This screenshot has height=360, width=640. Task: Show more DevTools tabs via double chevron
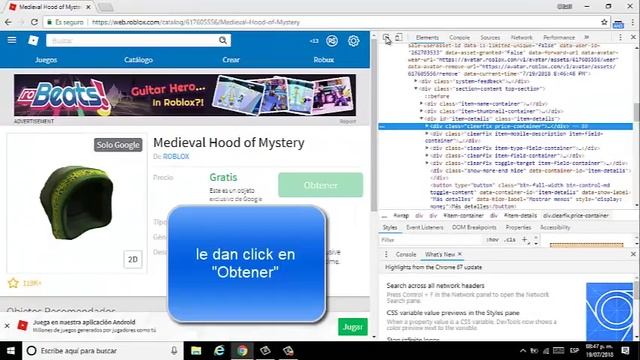pyautogui.click(x=587, y=37)
